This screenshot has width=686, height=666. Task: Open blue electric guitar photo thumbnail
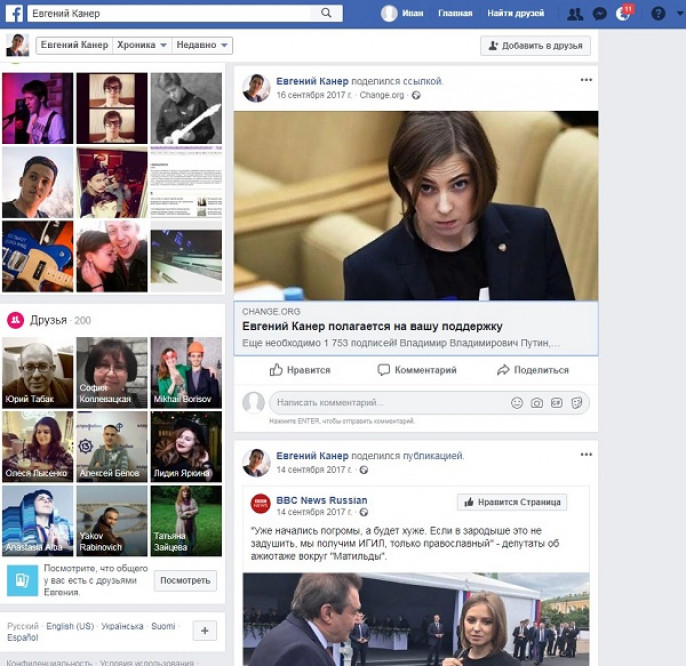pyautogui.click(x=38, y=256)
